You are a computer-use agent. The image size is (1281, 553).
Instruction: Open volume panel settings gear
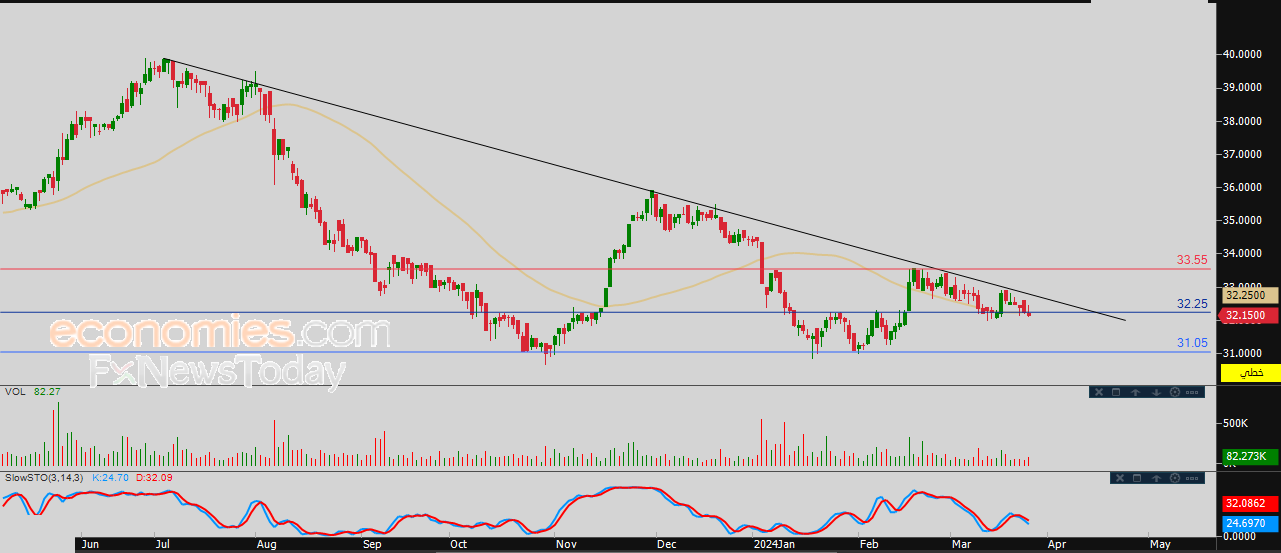[1174, 392]
